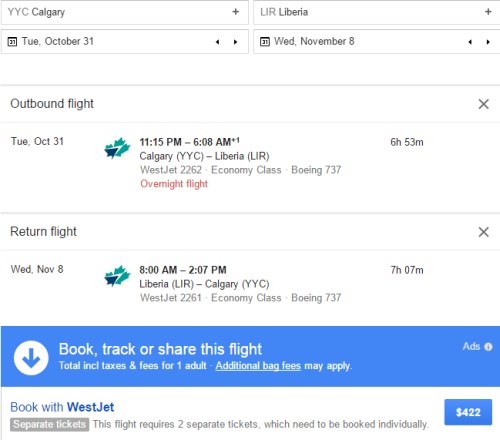Go to previous departure date arrow
This screenshot has width=500, height=440.
pyautogui.click(x=217, y=42)
